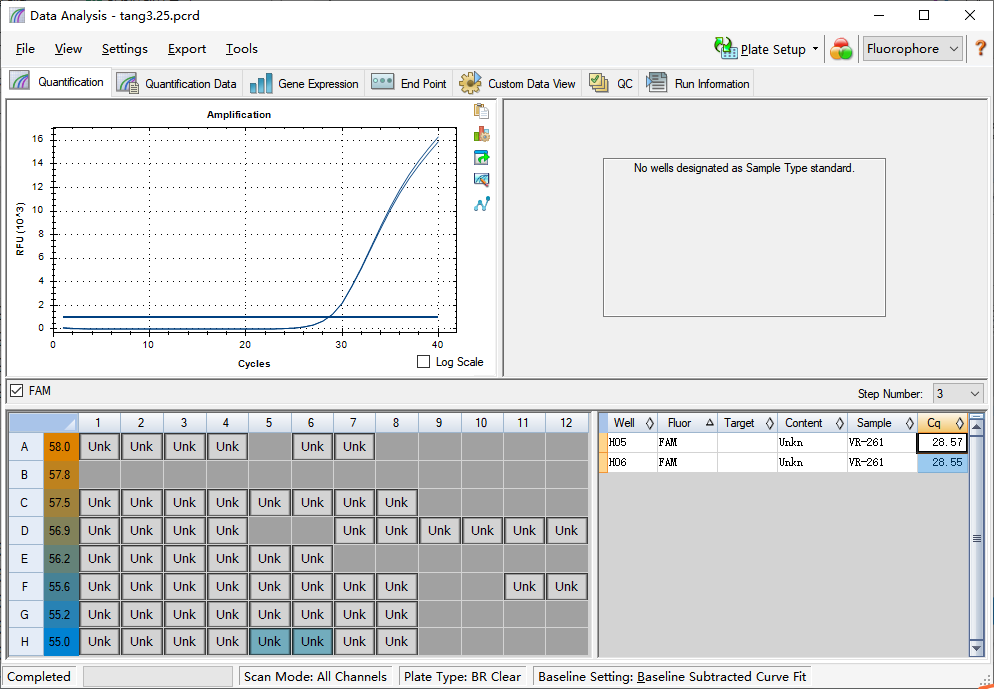This screenshot has height=689, width=994.
Task: Select well H6 in the plate
Action: coord(312,641)
